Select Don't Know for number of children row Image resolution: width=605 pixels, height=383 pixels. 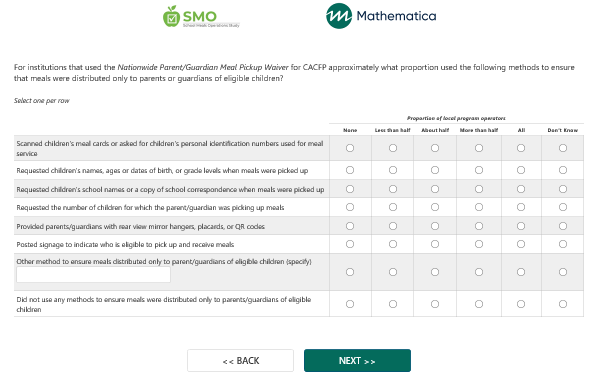click(563, 207)
